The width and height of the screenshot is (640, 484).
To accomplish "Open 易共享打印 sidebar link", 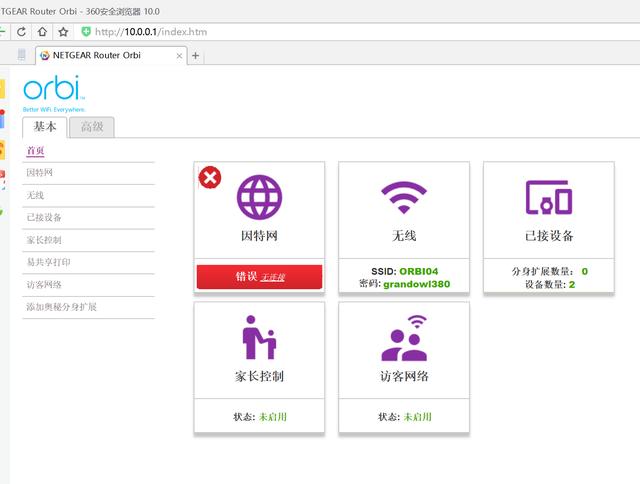I will tap(48, 262).
